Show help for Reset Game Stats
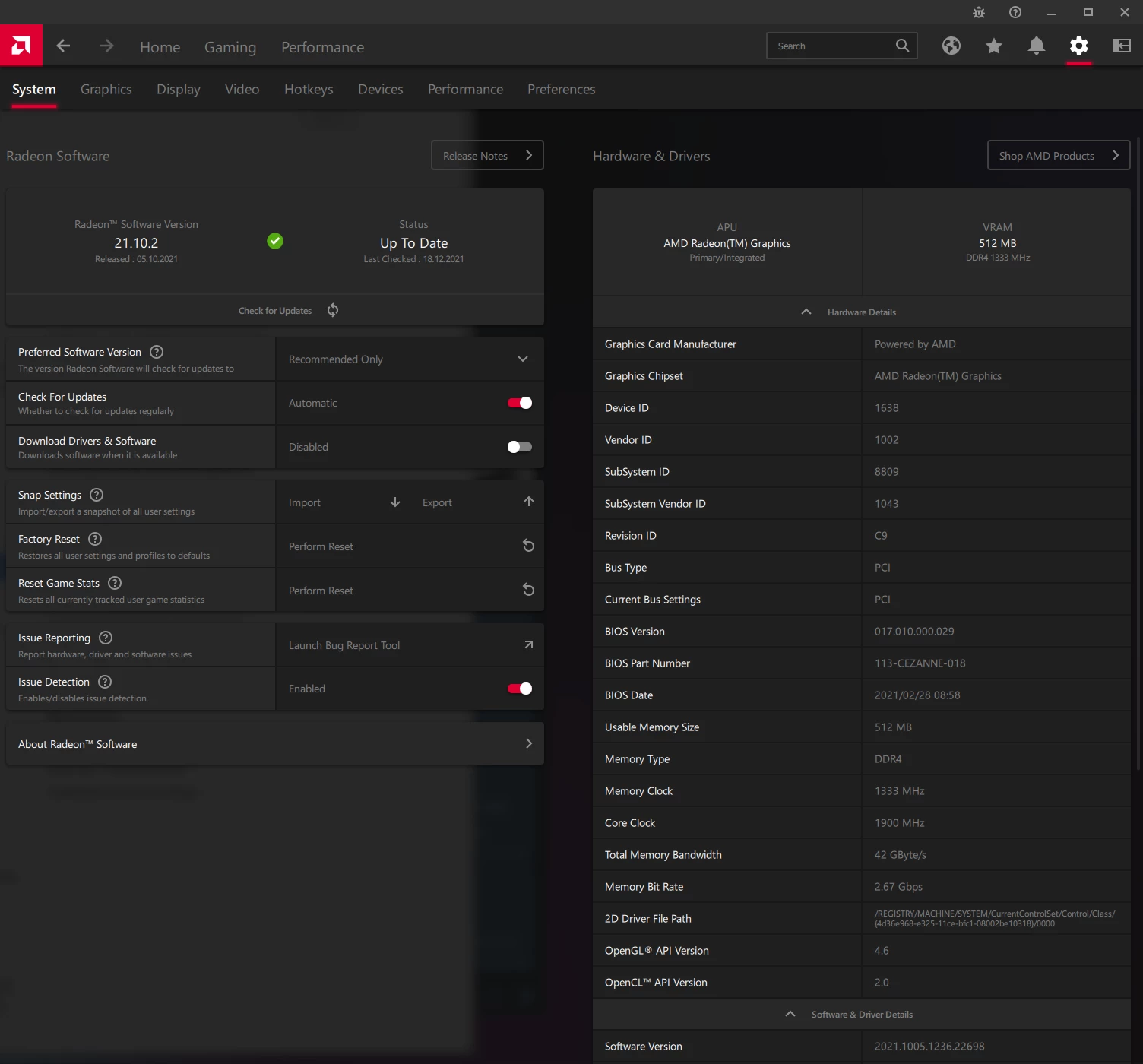The height and width of the screenshot is (1064, 1143). click(115, 583)
